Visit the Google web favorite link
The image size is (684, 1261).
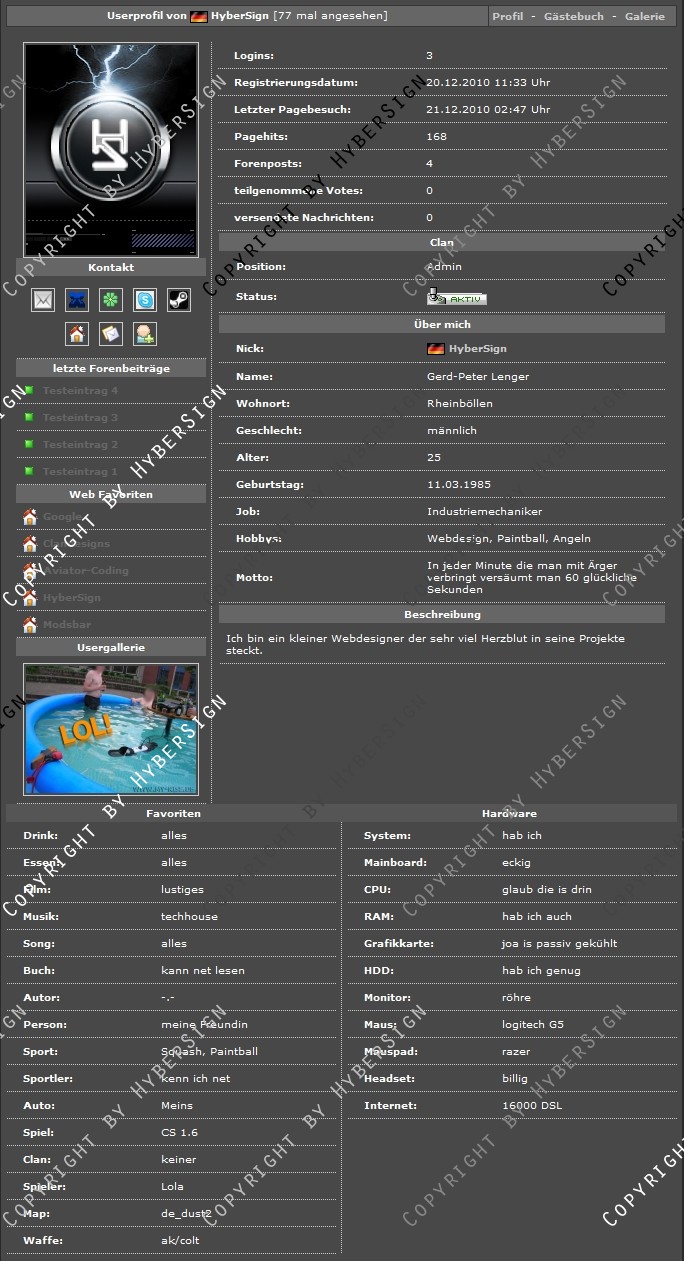[x=62, y=517]
